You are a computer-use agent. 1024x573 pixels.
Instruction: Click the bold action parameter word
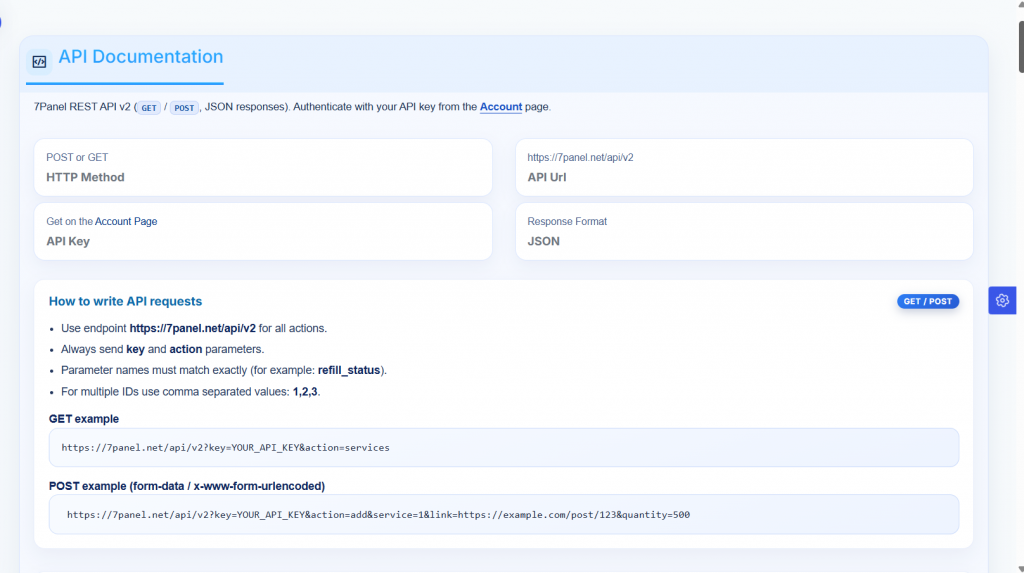coord(185,349)
